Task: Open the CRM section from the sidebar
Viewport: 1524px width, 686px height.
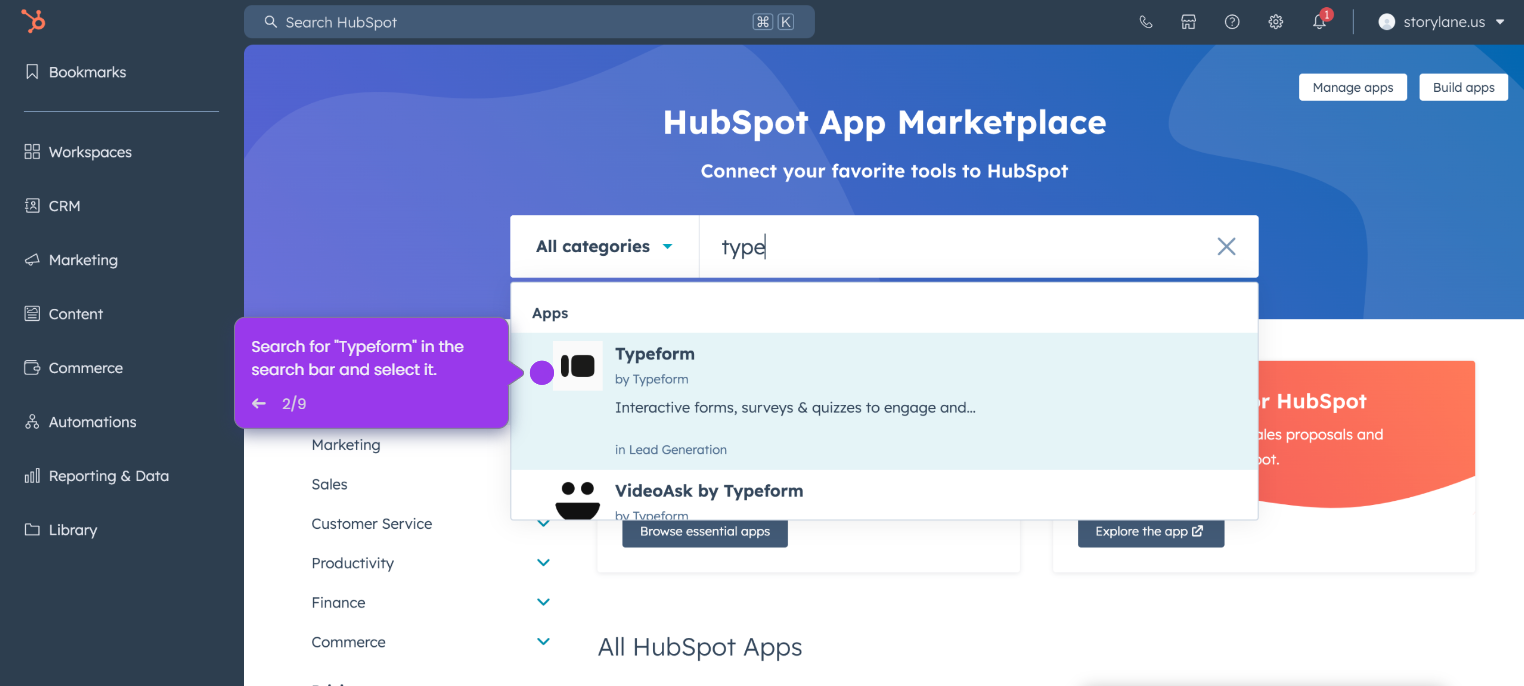Action: click(x=63, y=205)
